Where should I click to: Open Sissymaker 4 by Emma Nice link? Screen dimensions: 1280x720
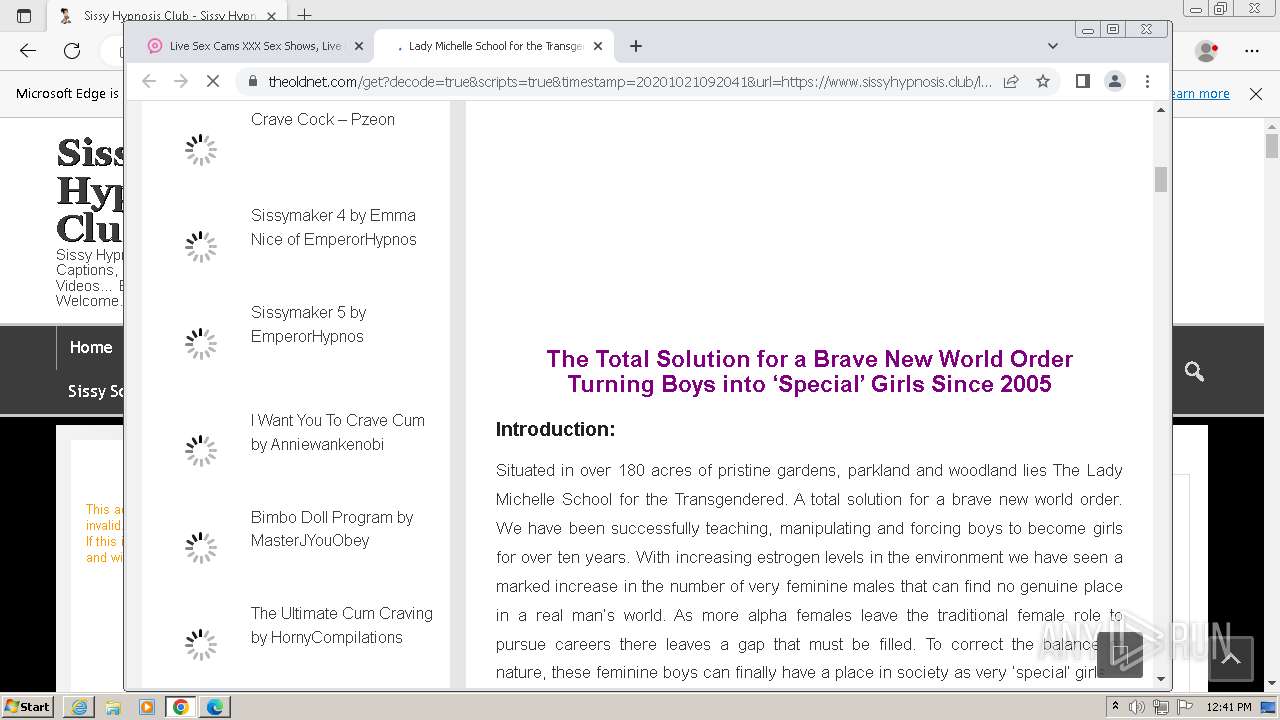[x=333, y=227]
